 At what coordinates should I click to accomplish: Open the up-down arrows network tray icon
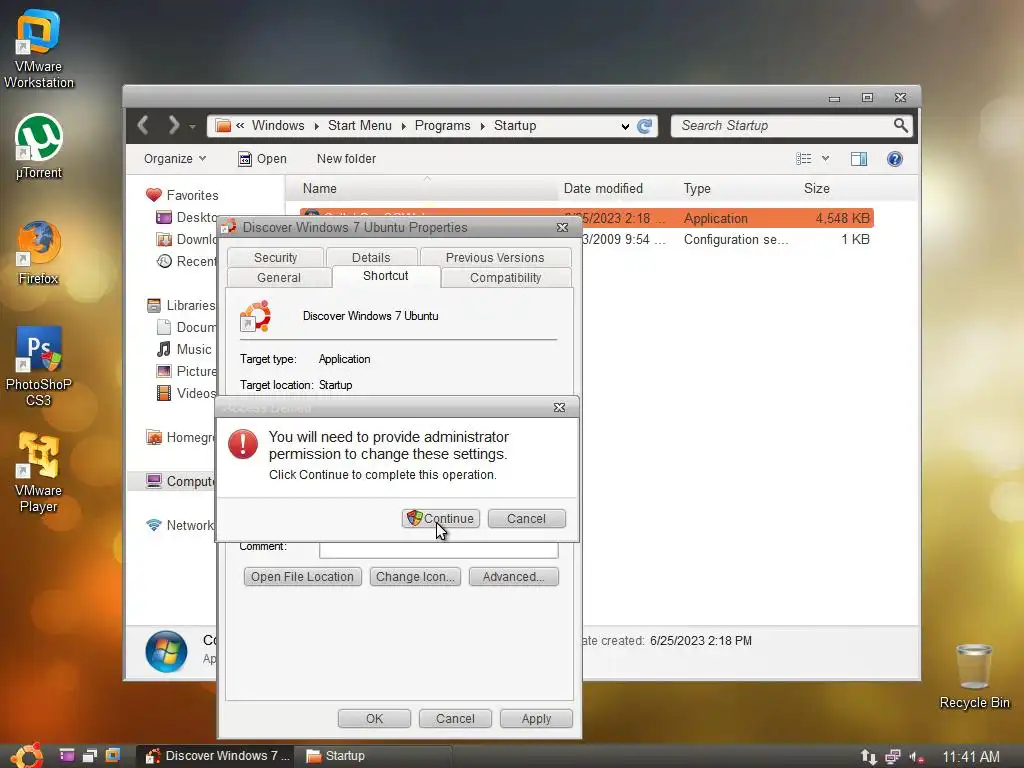[x=868, y=757]
